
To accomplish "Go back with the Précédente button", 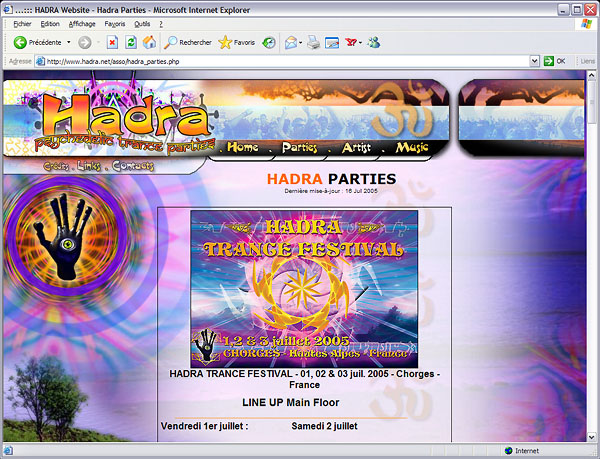I will click(37, 42).
